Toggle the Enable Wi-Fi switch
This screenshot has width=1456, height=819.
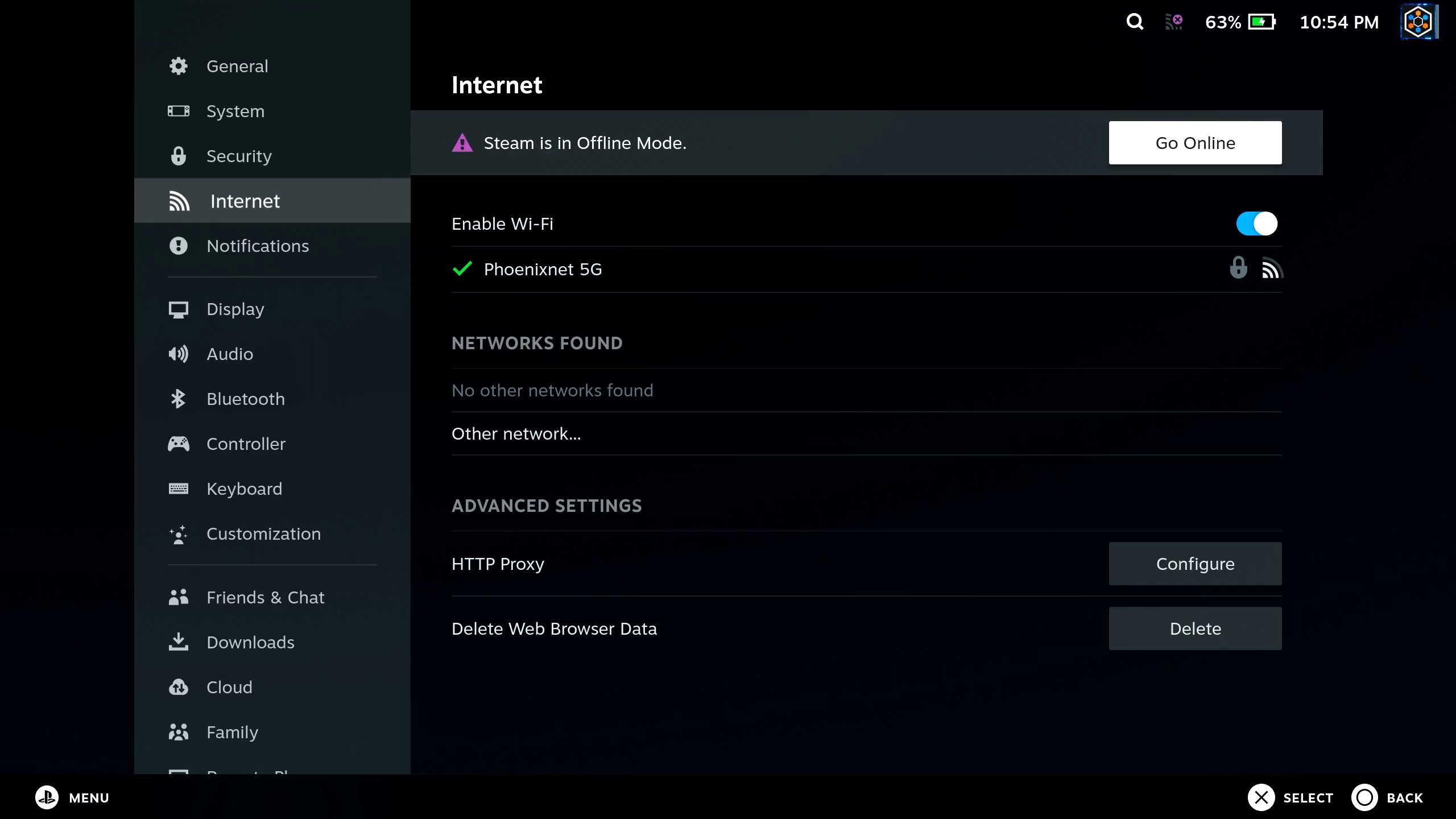pos(1256,224)
